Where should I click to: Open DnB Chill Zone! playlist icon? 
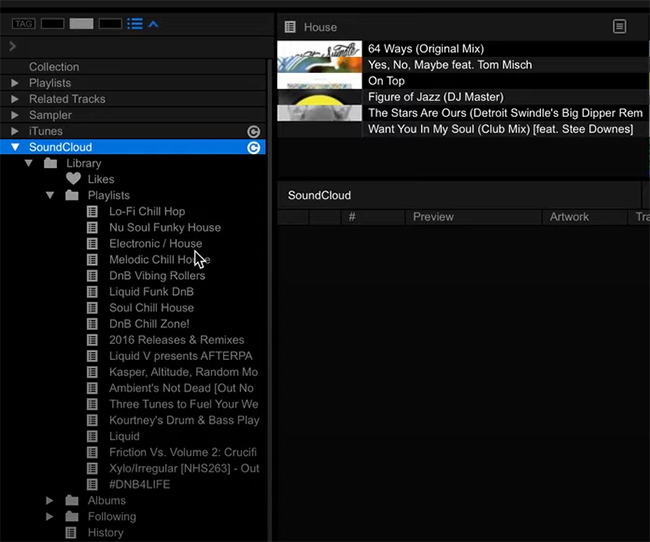point(92,324)
